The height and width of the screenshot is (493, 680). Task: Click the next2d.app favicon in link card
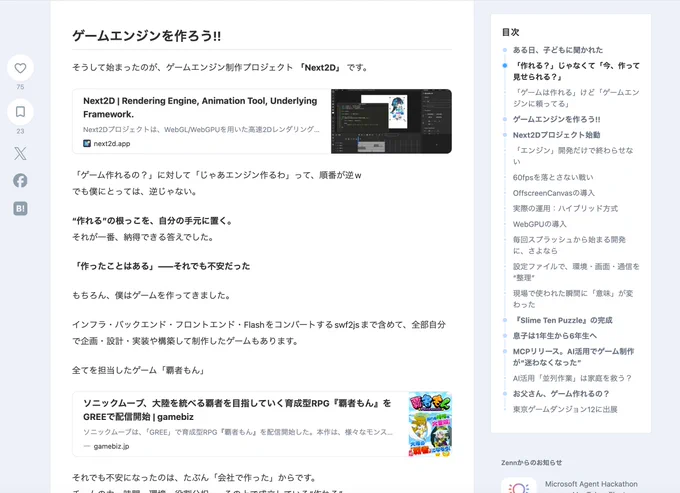pyautogui.click(x=87, y=143)
